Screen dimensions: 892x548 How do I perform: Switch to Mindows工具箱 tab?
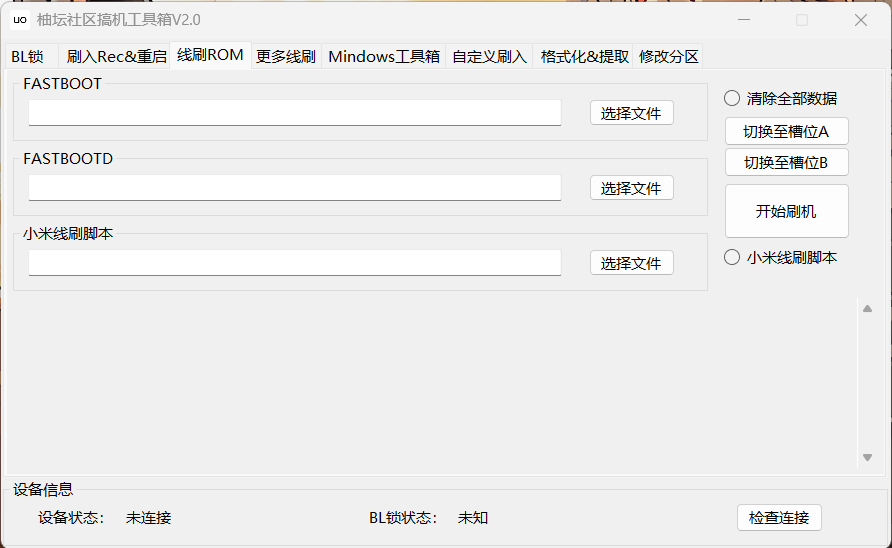point(384,56)
